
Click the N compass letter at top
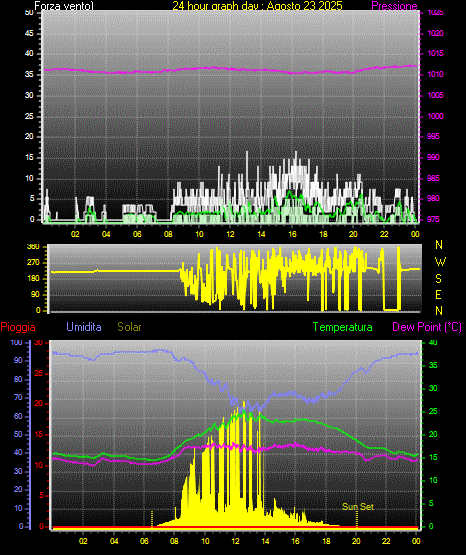point(439,245)
